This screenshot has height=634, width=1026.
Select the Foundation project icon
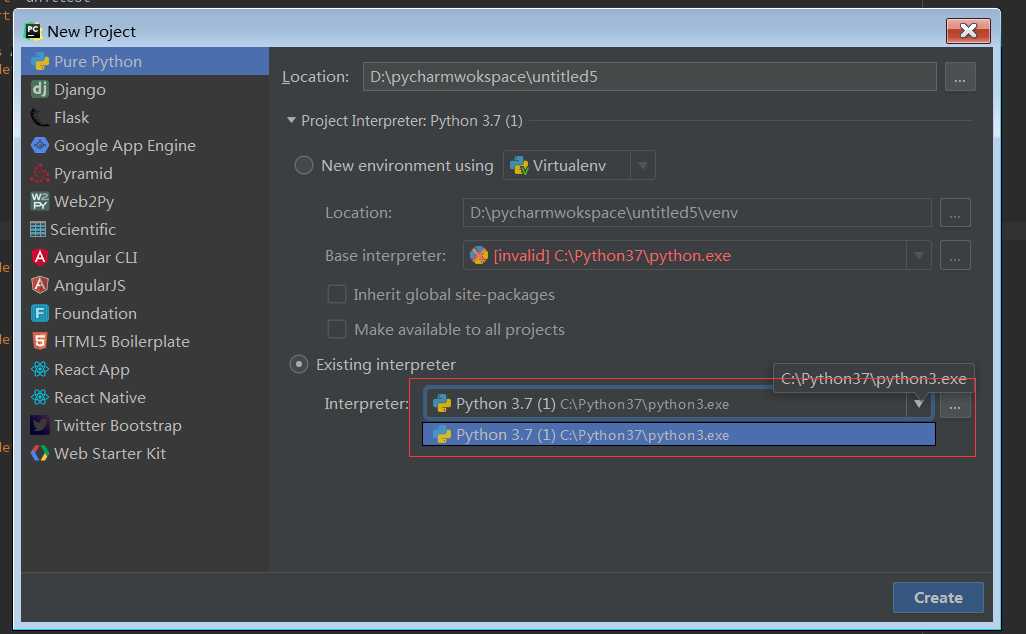coord(39,313)
